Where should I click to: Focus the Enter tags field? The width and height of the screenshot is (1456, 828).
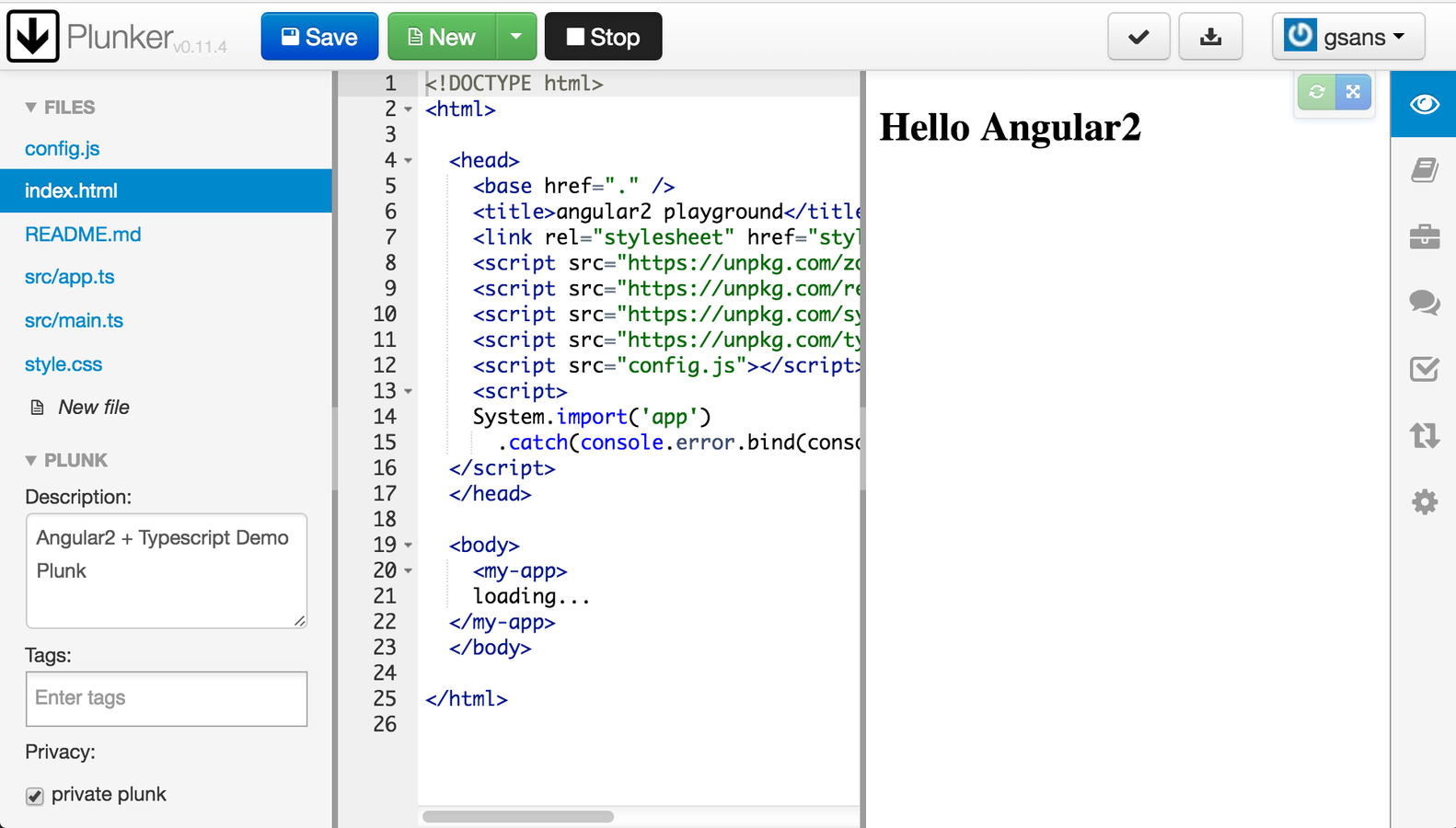point(167,698)
